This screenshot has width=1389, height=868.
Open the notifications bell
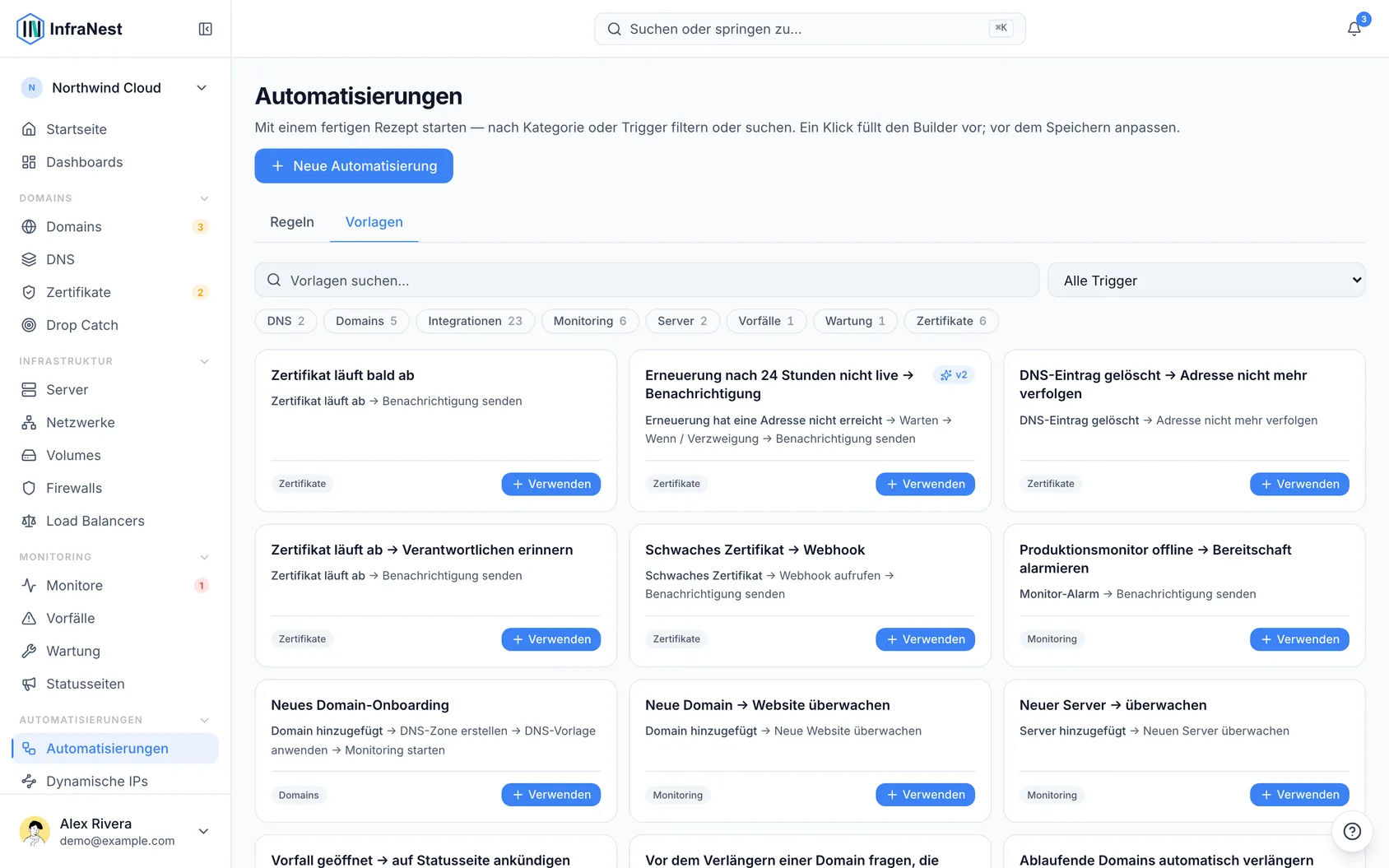pos(1354,29)
